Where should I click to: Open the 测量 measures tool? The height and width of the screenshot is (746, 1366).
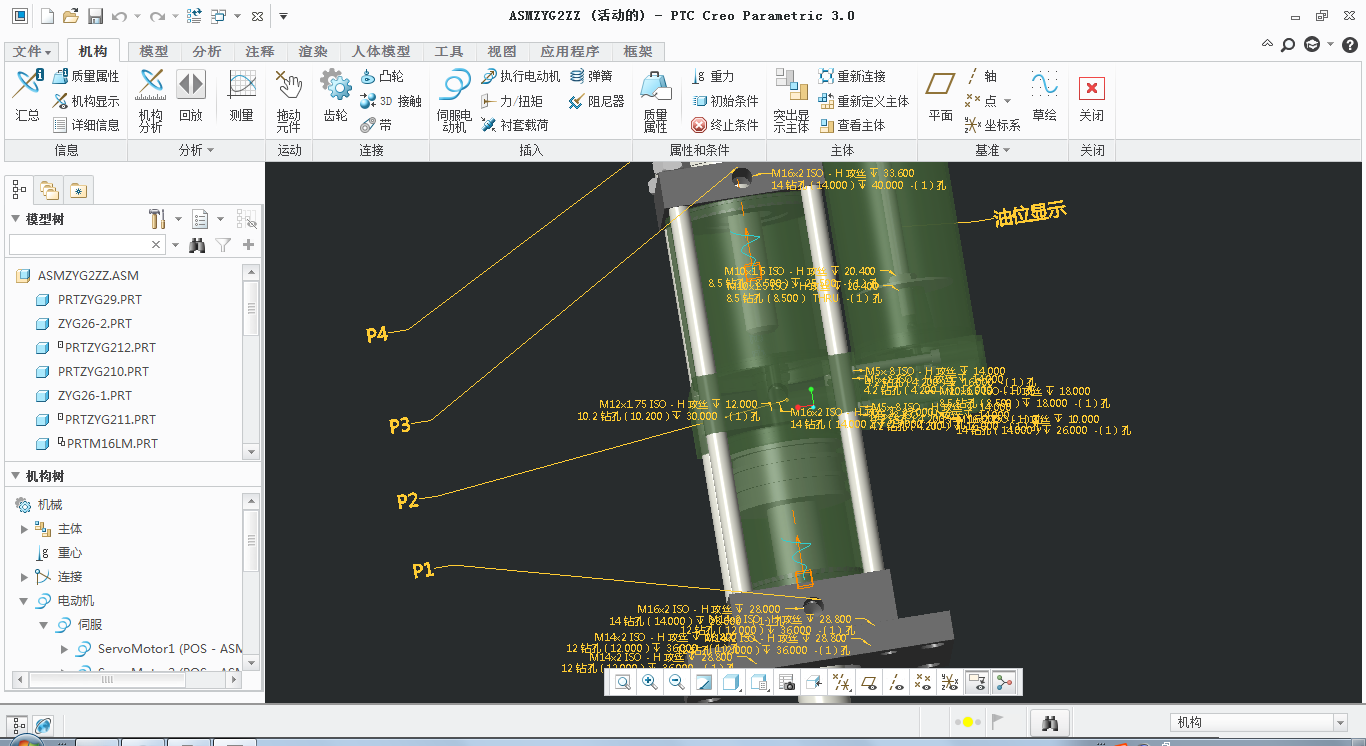[x=242, y=97]
